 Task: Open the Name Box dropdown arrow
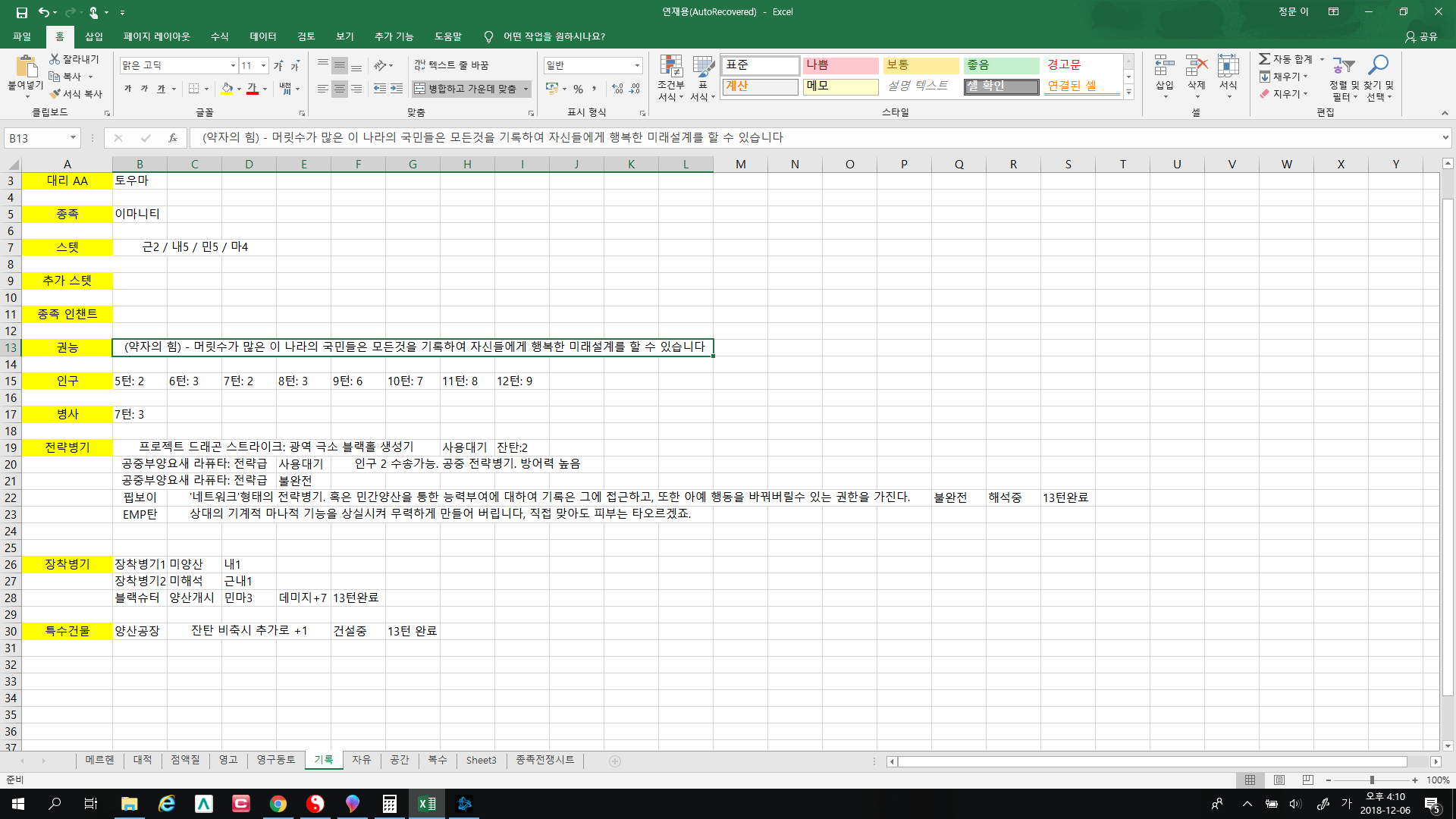pos(73,138)
